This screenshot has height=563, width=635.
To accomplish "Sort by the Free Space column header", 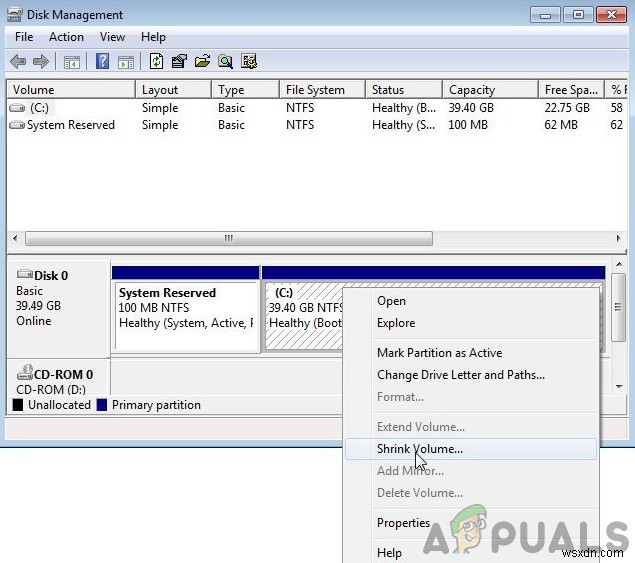I will point(571,90).
